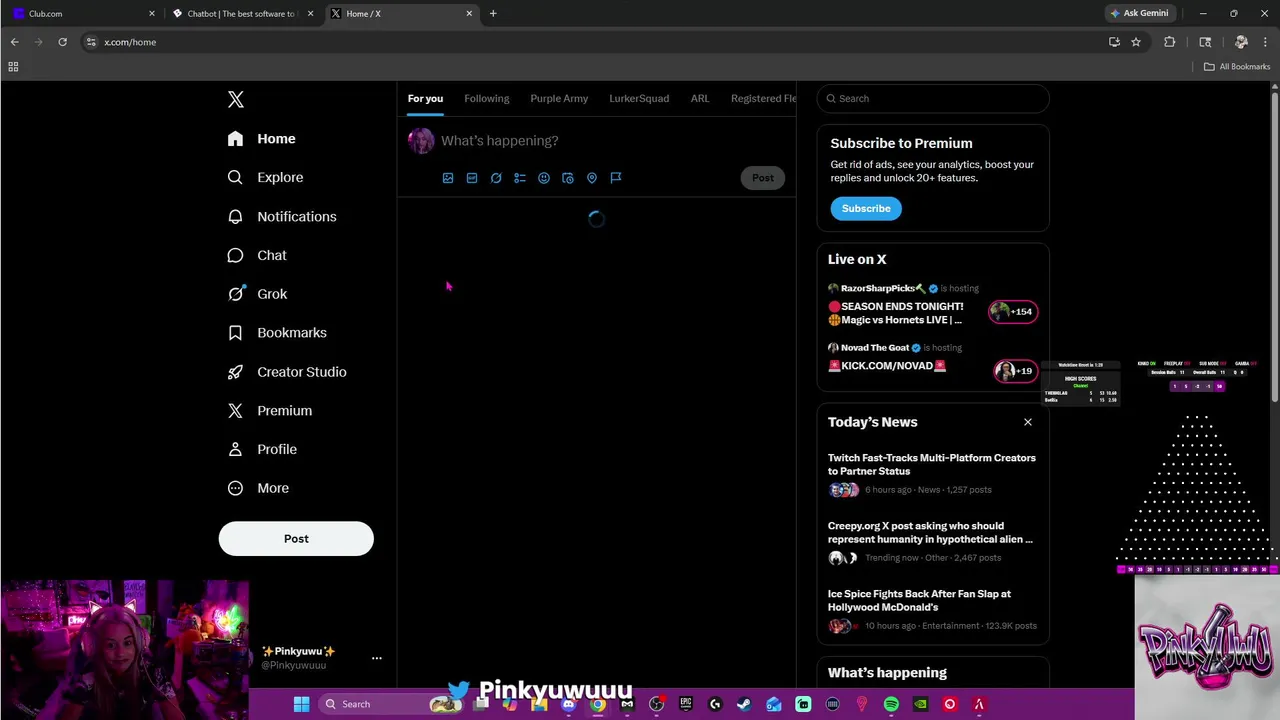This screenshot has width=1280, height=720.
Task: Open the Grok icon in the sidebar
Action: click(x=235, y=294)
